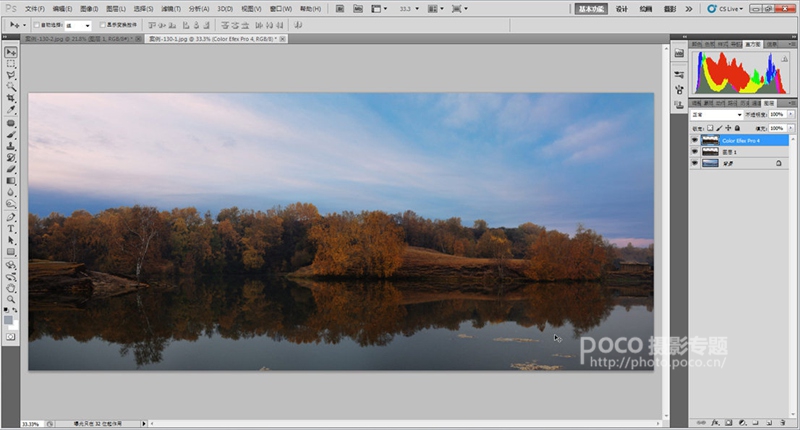Hide the Color Efex Pro 4 layer
800x430 pixels.
click(x=694, y=140)
